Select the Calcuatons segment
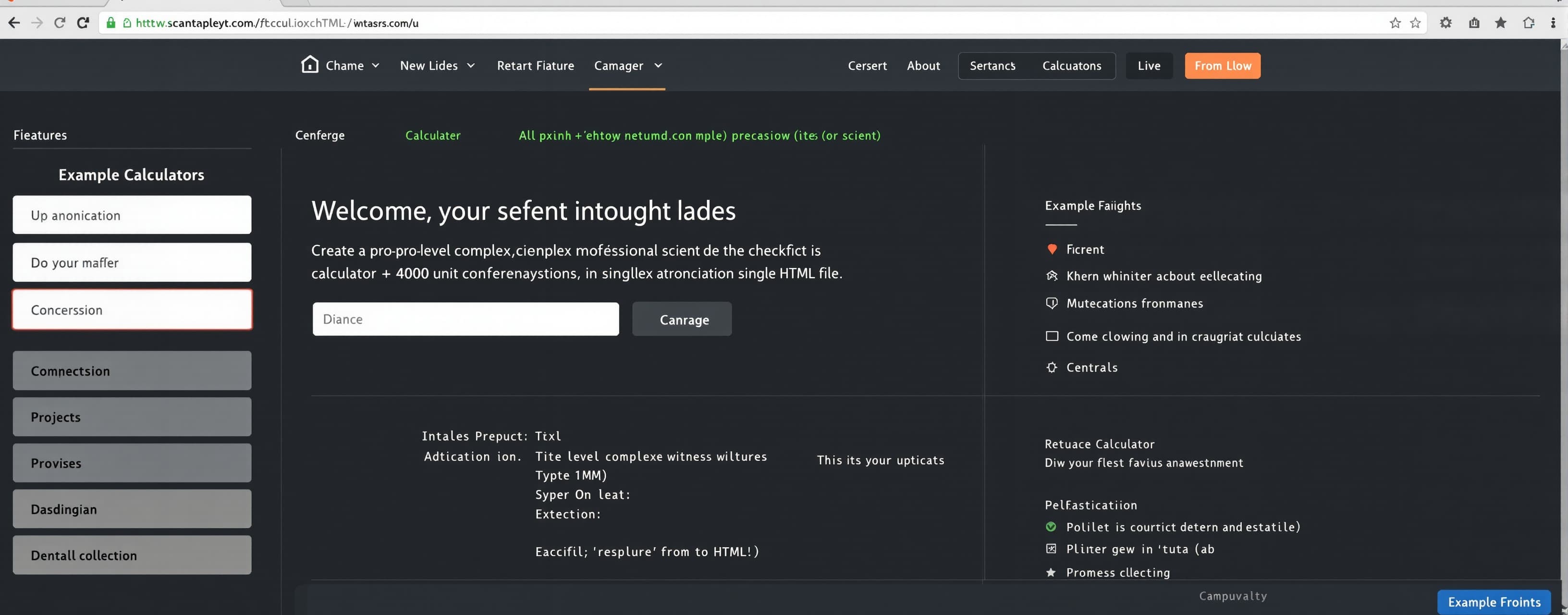Image resolution: width=1568 pixels, height=615 pixels. coord(1071,66)
